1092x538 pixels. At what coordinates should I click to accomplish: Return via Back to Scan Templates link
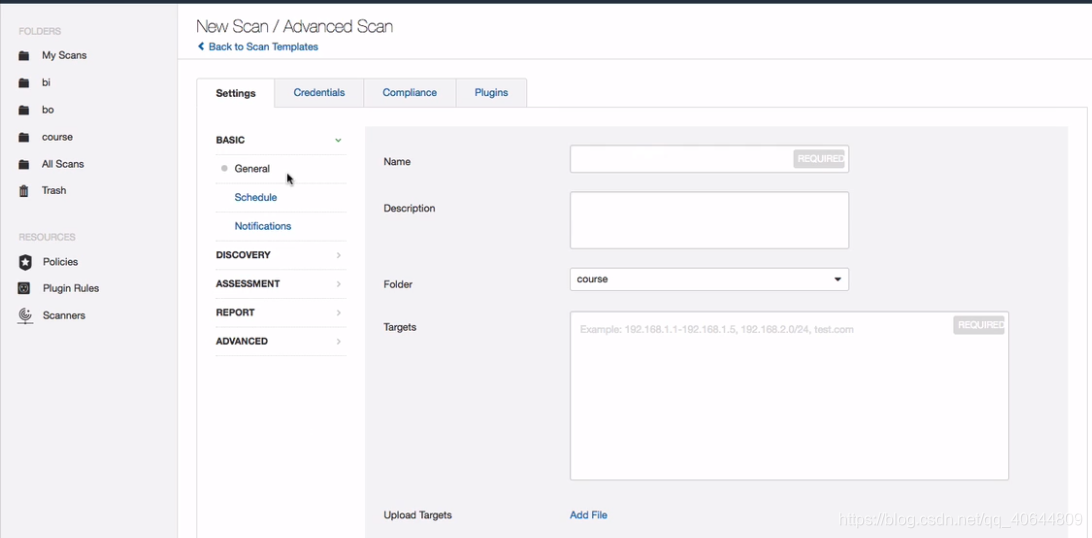pos(263,47)
